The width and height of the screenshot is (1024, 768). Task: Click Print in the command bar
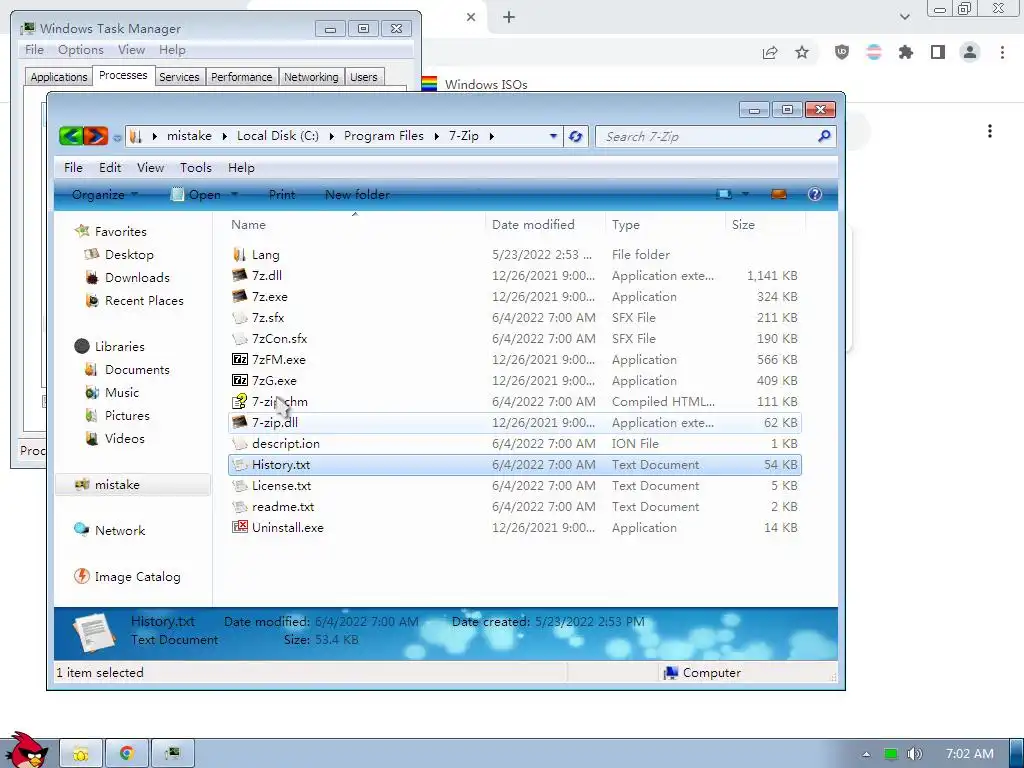tap(281, 195)
